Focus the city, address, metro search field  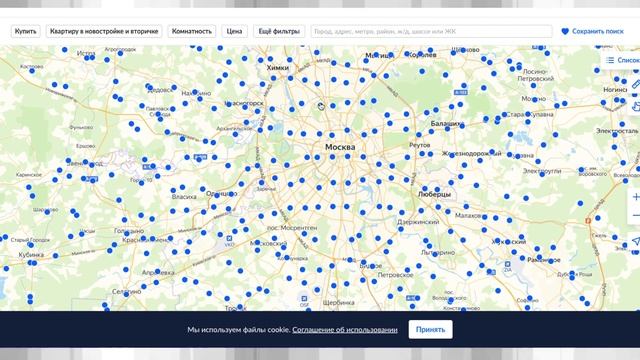(x=431, y=31)
